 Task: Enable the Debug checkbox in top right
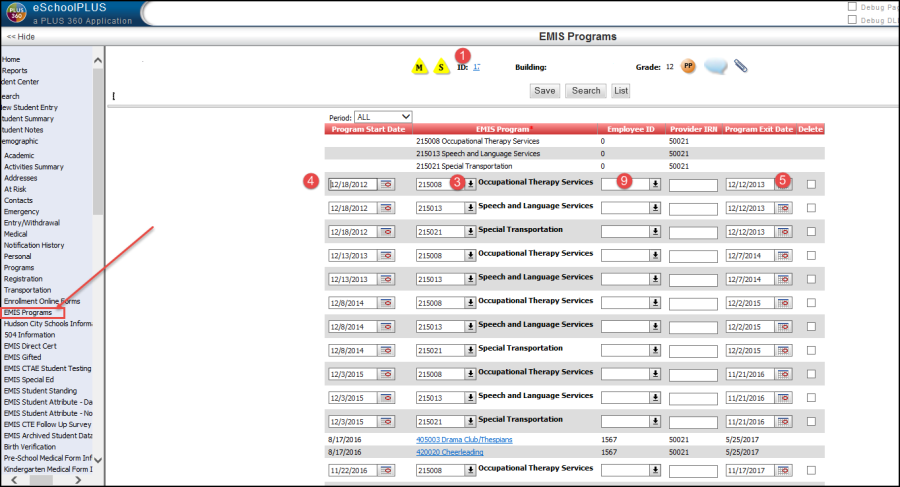click(x=852, y=6)
